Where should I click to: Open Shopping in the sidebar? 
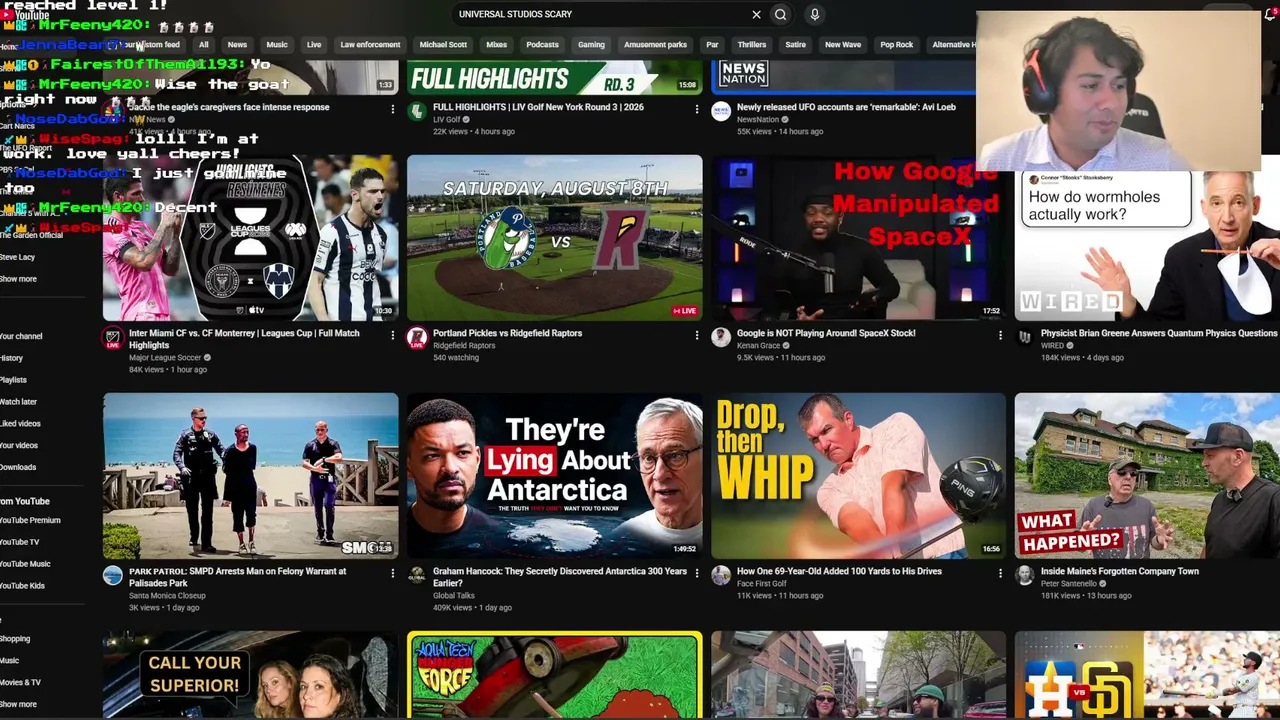tap(15, 639)
